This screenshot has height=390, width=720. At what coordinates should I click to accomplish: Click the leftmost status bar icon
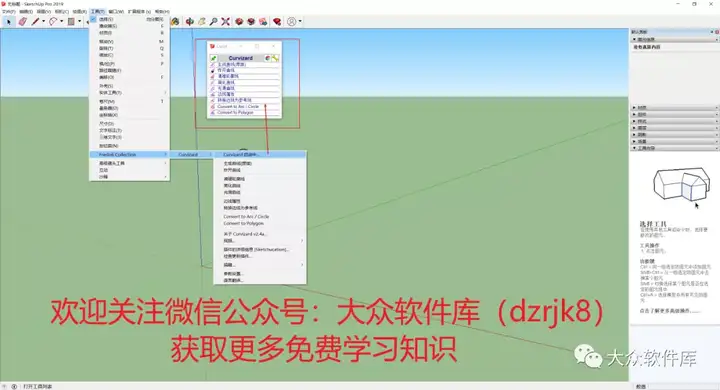click(x=5, y=386)
